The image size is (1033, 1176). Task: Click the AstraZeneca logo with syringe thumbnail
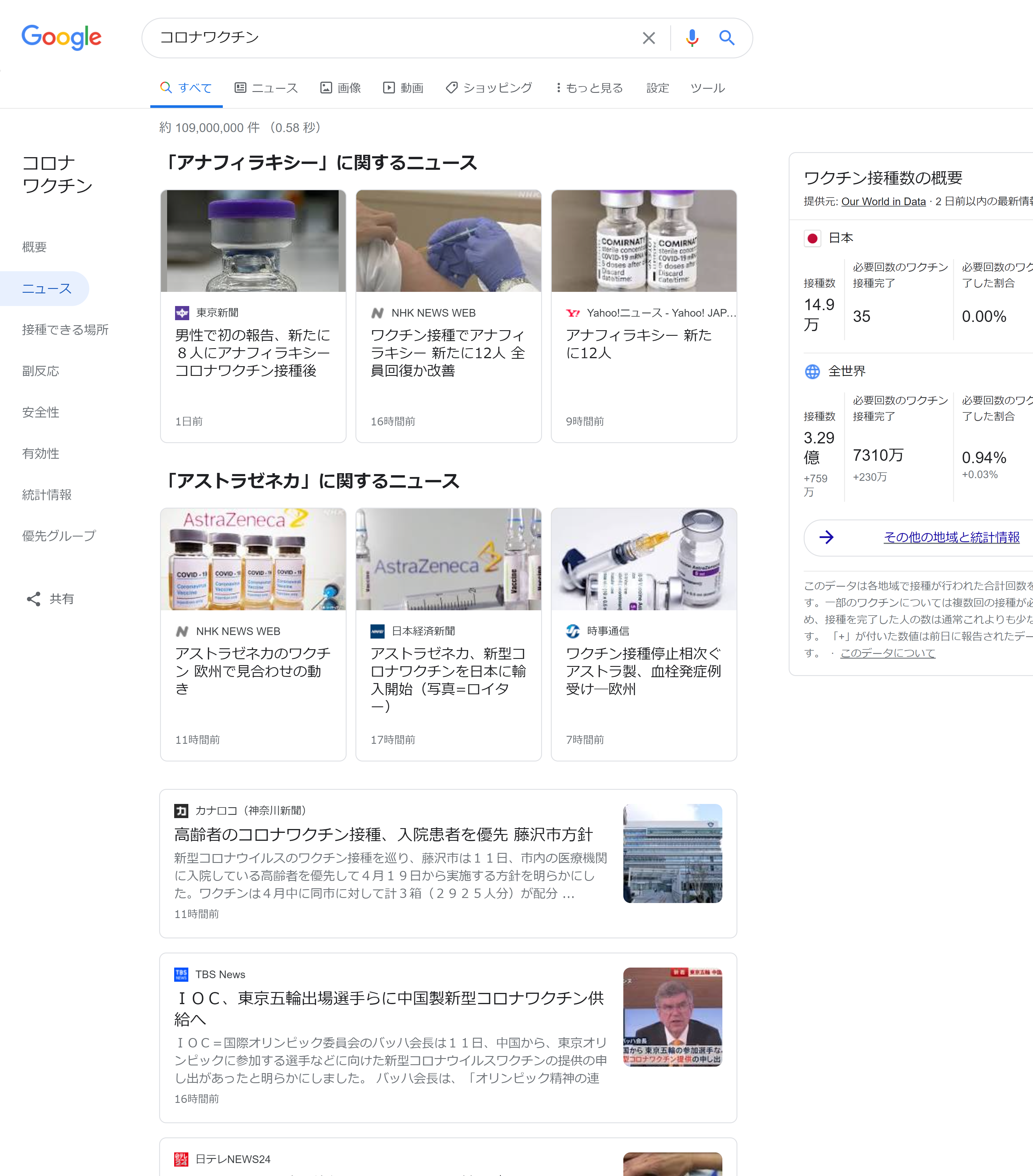tap(449, 559)
